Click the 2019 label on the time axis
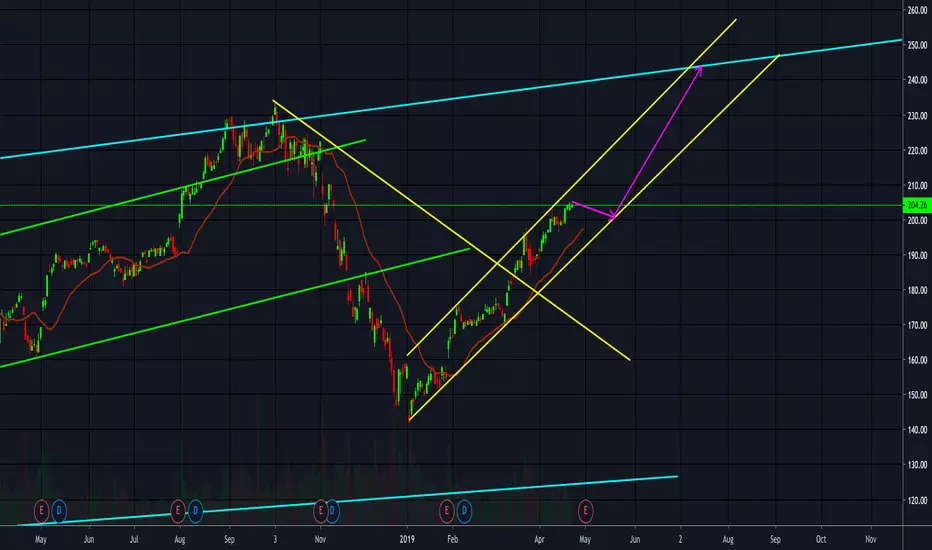932x550 pixels. pos(407,539)
